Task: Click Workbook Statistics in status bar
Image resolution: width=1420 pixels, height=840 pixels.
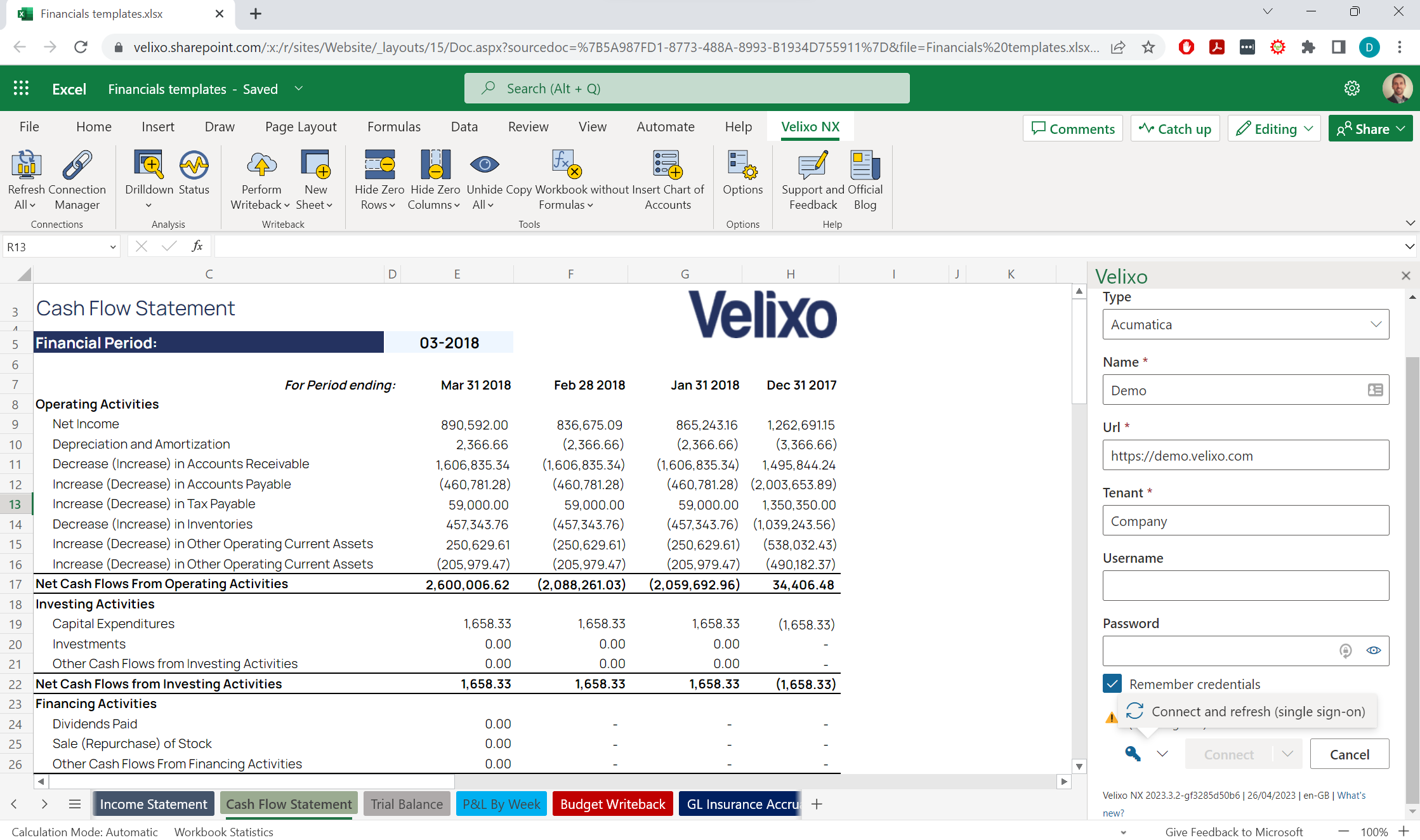Action: [223, 832]
